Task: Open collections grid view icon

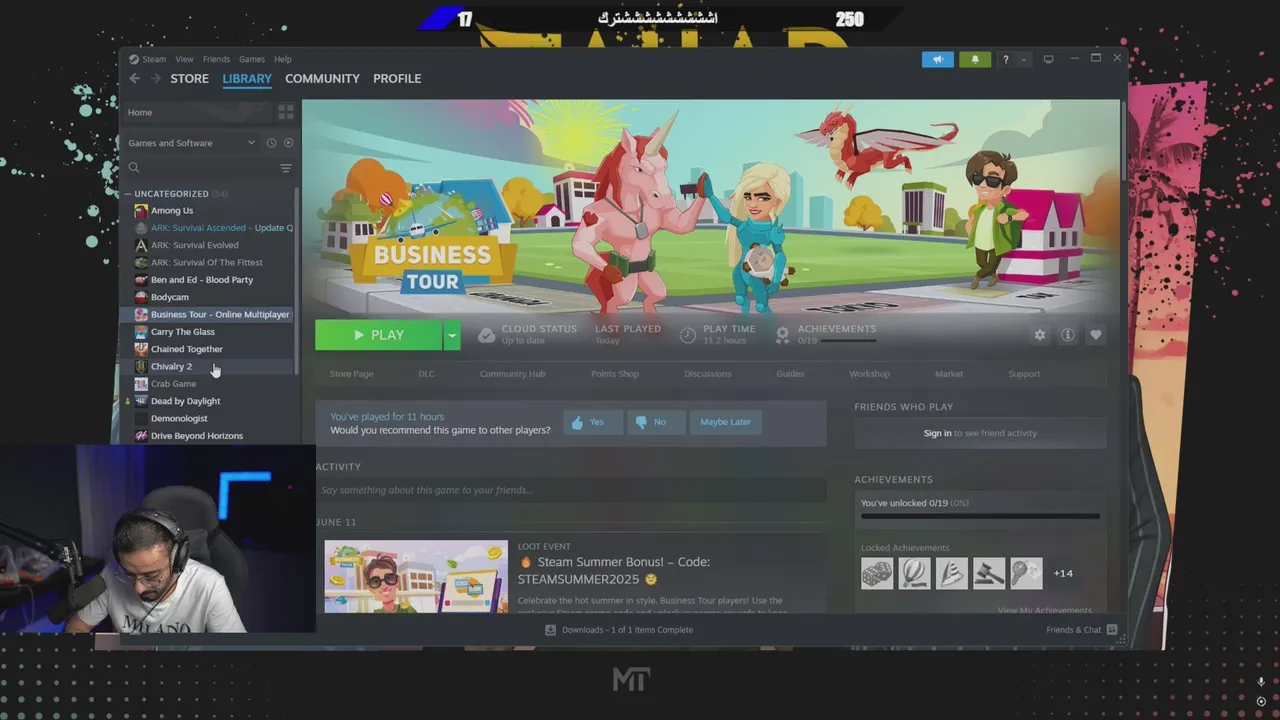Action: (286, 112)
